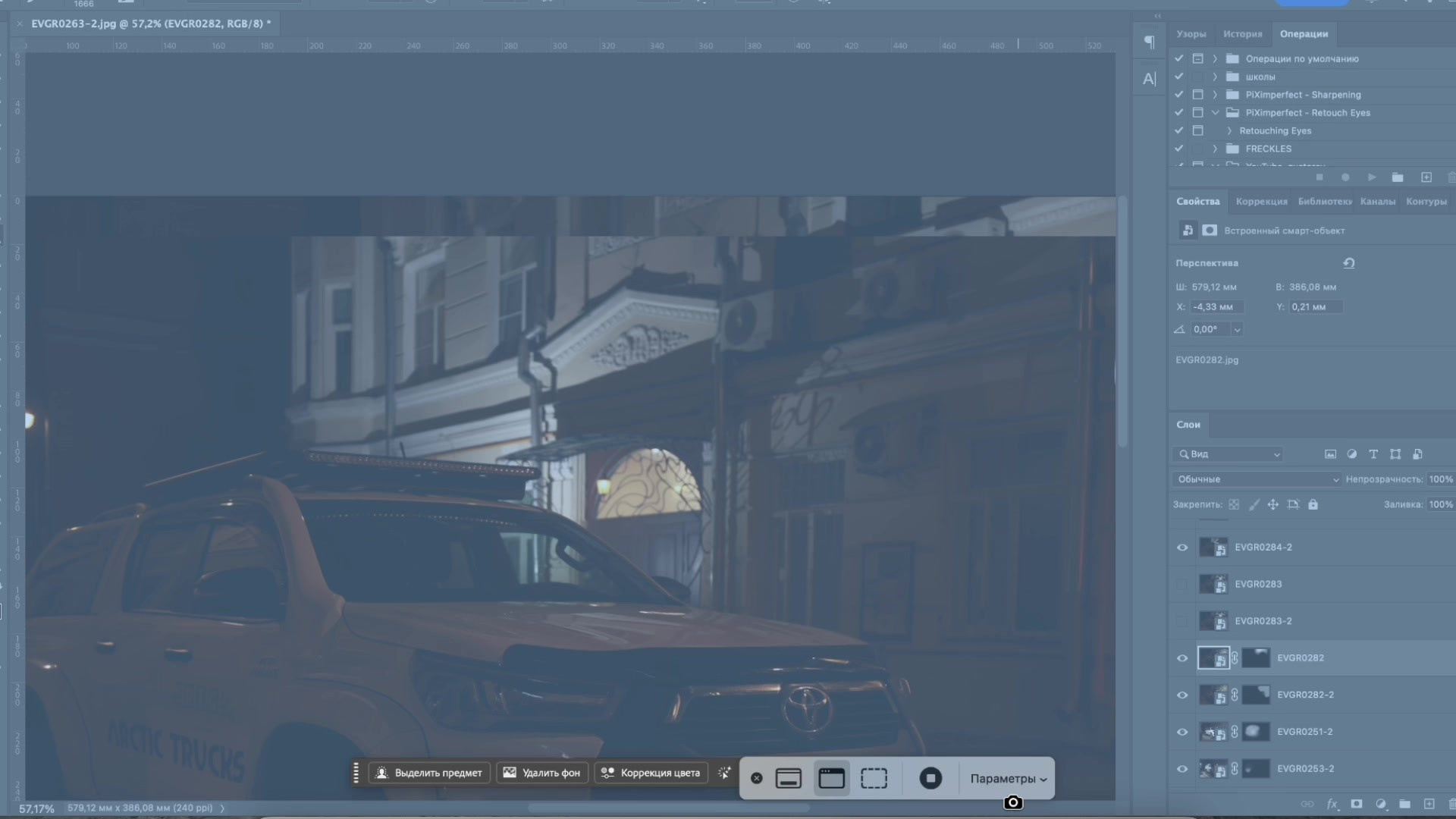Show the hidden EVGR0283 layer
Image resolution: width=1456 pixels, height=819 pixels.
(1182, 584)
